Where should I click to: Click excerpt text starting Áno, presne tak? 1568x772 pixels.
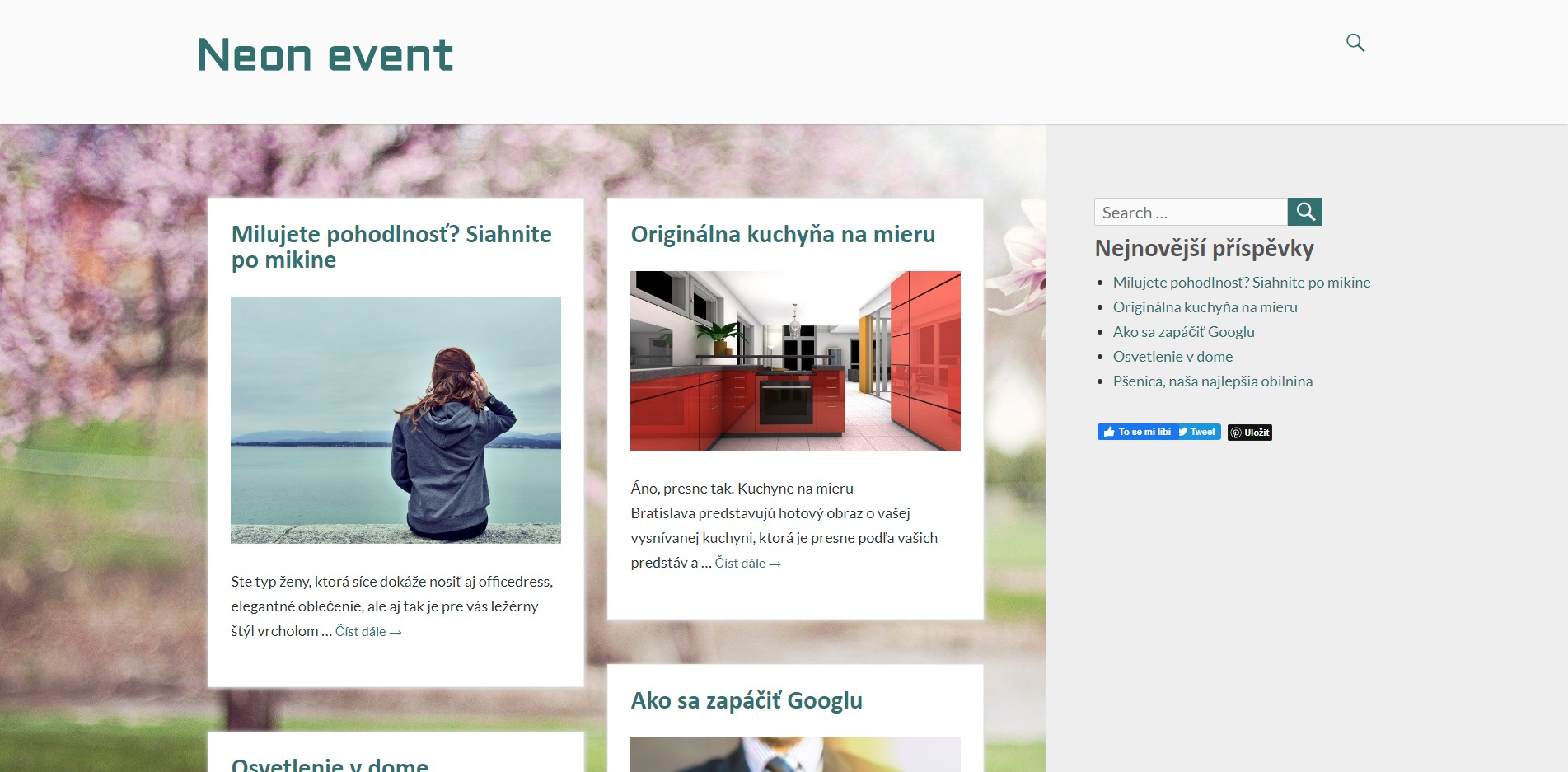coord(784,526)
